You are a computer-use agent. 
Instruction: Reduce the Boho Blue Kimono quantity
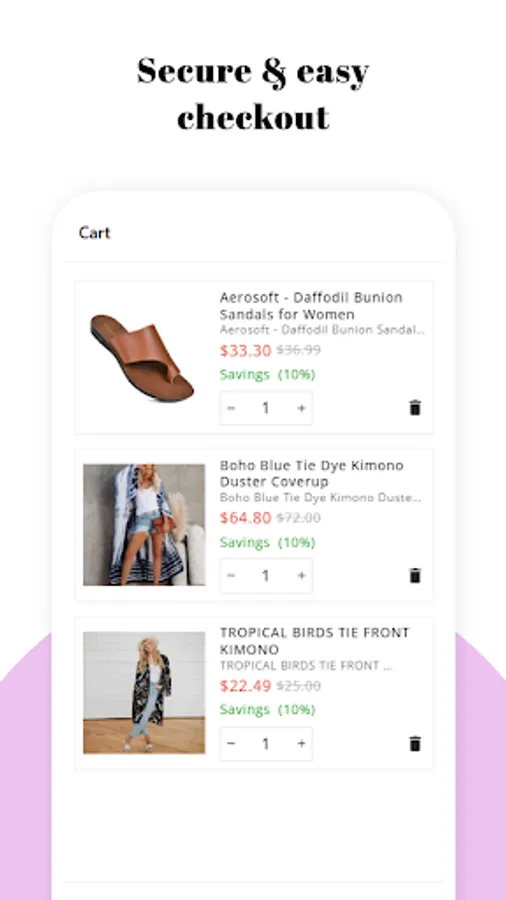(231, 576)
